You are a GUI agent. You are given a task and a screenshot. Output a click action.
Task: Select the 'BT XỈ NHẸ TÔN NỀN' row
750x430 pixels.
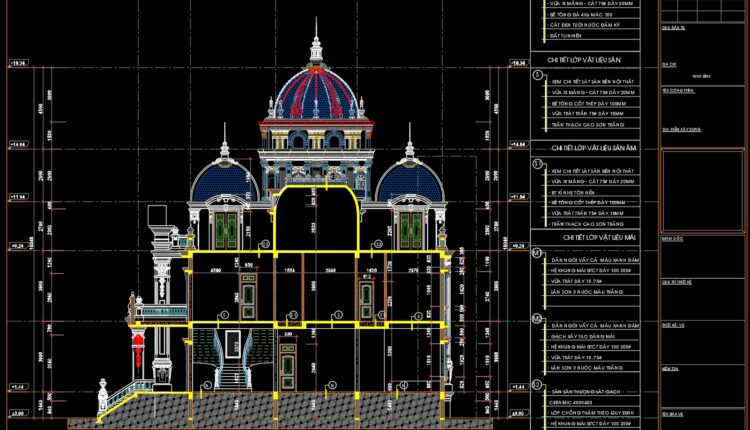(x=573, y=192)
